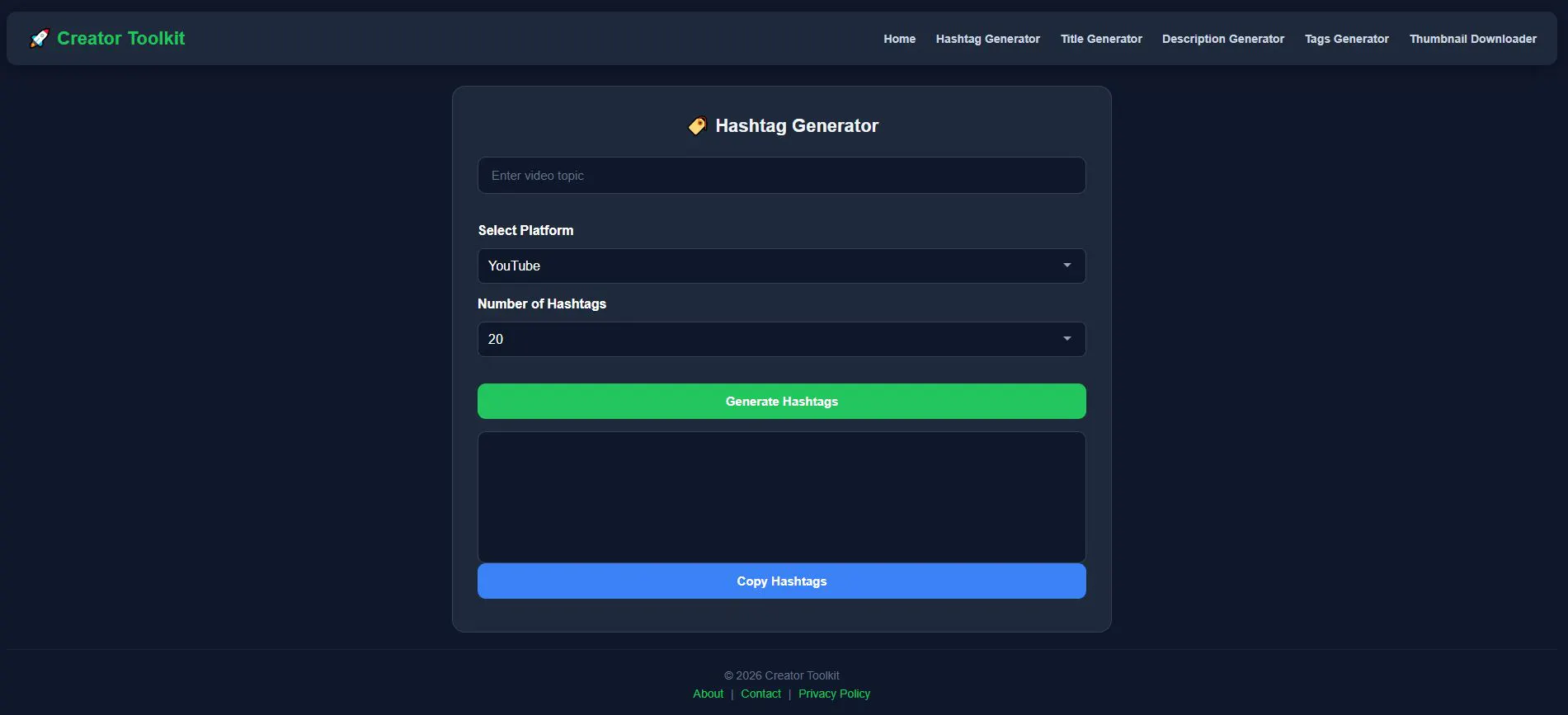The height and width of the screenshot is (715, 1568).
Task: Open the About link in the footer
Action: coord(708,694)
